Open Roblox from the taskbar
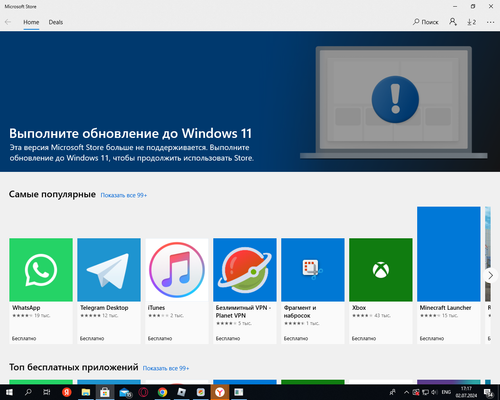 point(182,392)
